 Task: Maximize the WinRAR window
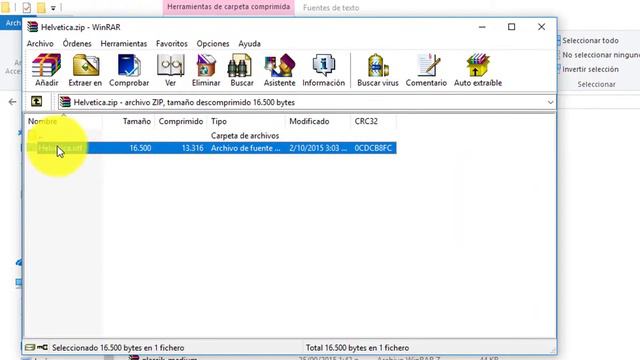click(511, 27)
